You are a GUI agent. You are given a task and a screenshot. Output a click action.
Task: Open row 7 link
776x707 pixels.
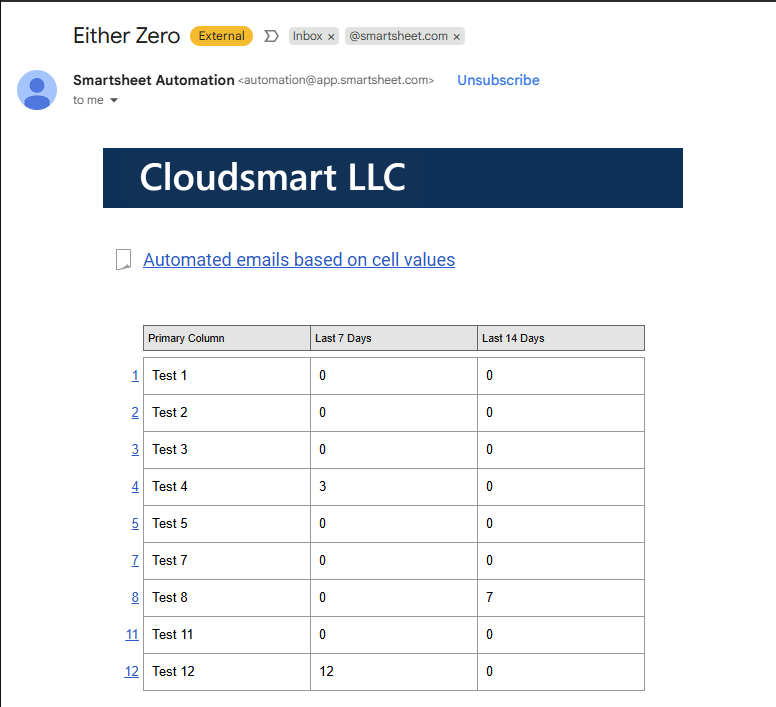point(135,561)
